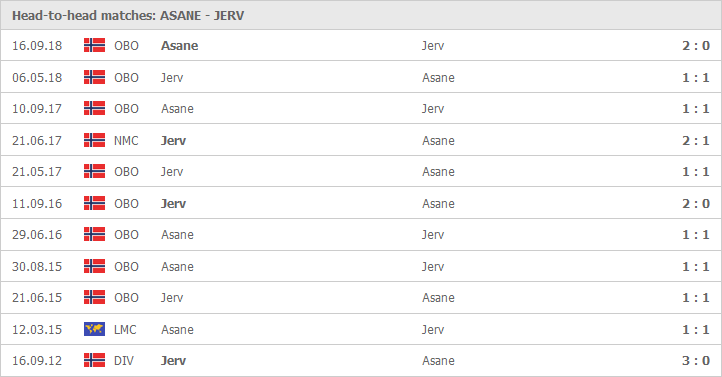Click NMC competition label on 21.06.17 row
This screenshot has width=722, height=377.
(126, 140)
